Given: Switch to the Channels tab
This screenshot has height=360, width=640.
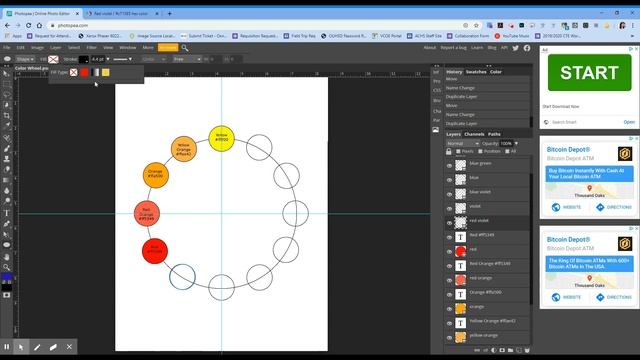Looking at the screenshot, I should pos(474,134).
